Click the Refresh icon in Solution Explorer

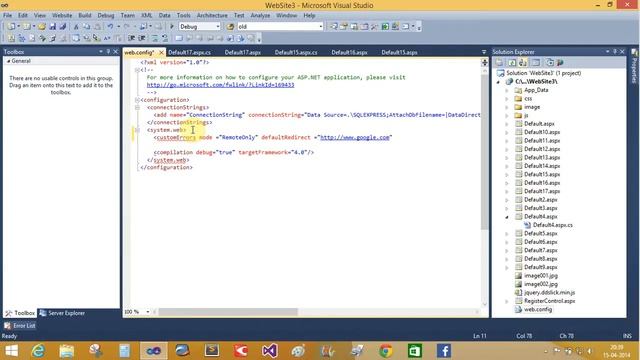pos(512,62)
